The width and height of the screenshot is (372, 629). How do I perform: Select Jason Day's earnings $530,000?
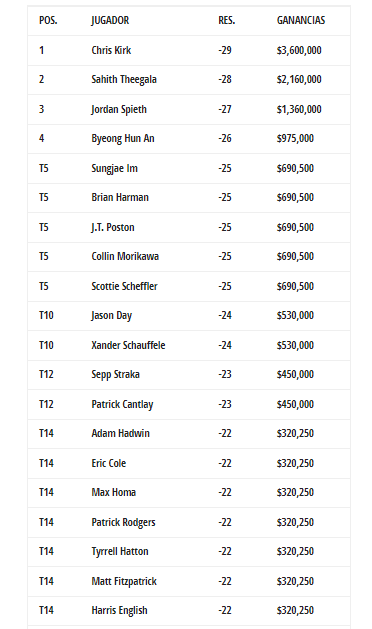295,315
